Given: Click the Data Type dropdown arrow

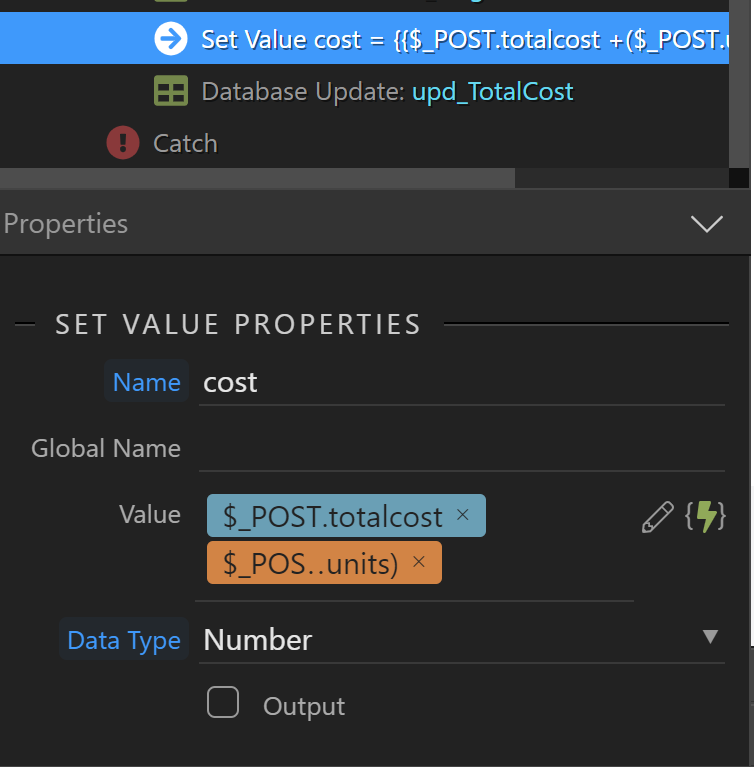Looking at the screenshot, I should coord(710,637).
